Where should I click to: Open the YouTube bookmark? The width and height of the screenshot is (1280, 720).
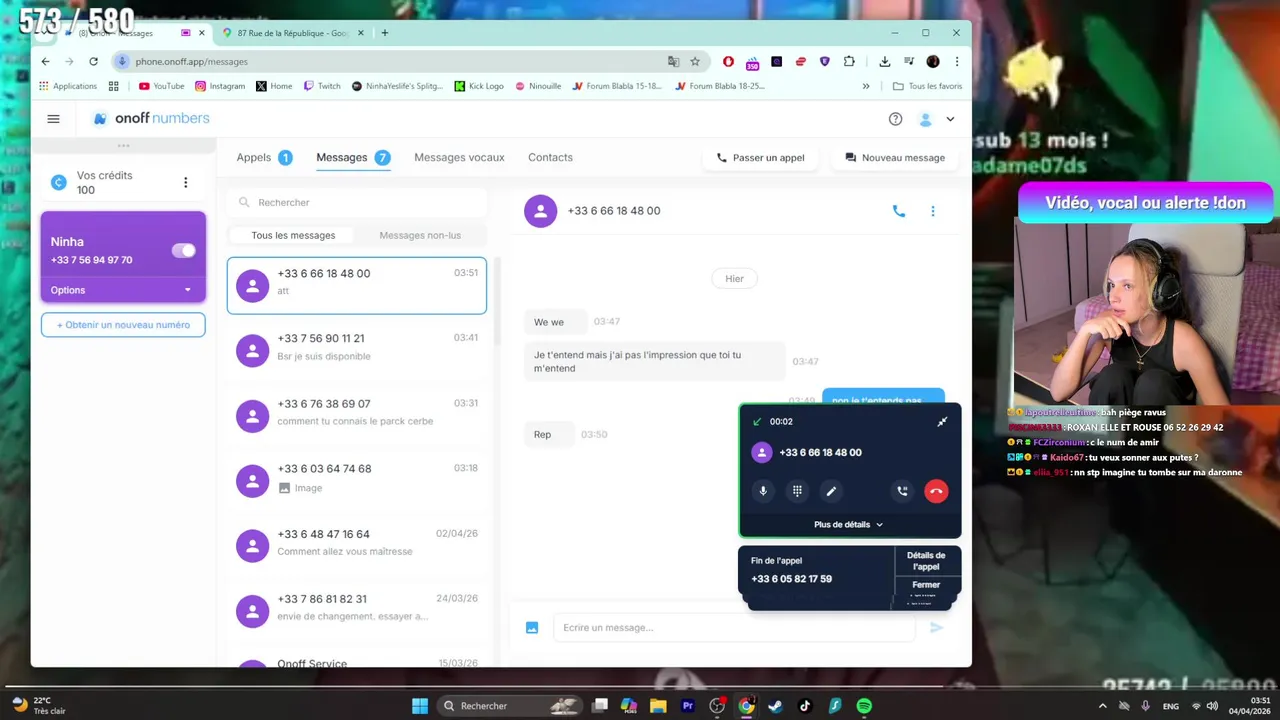pyautogui.click(x=162, y=86)
